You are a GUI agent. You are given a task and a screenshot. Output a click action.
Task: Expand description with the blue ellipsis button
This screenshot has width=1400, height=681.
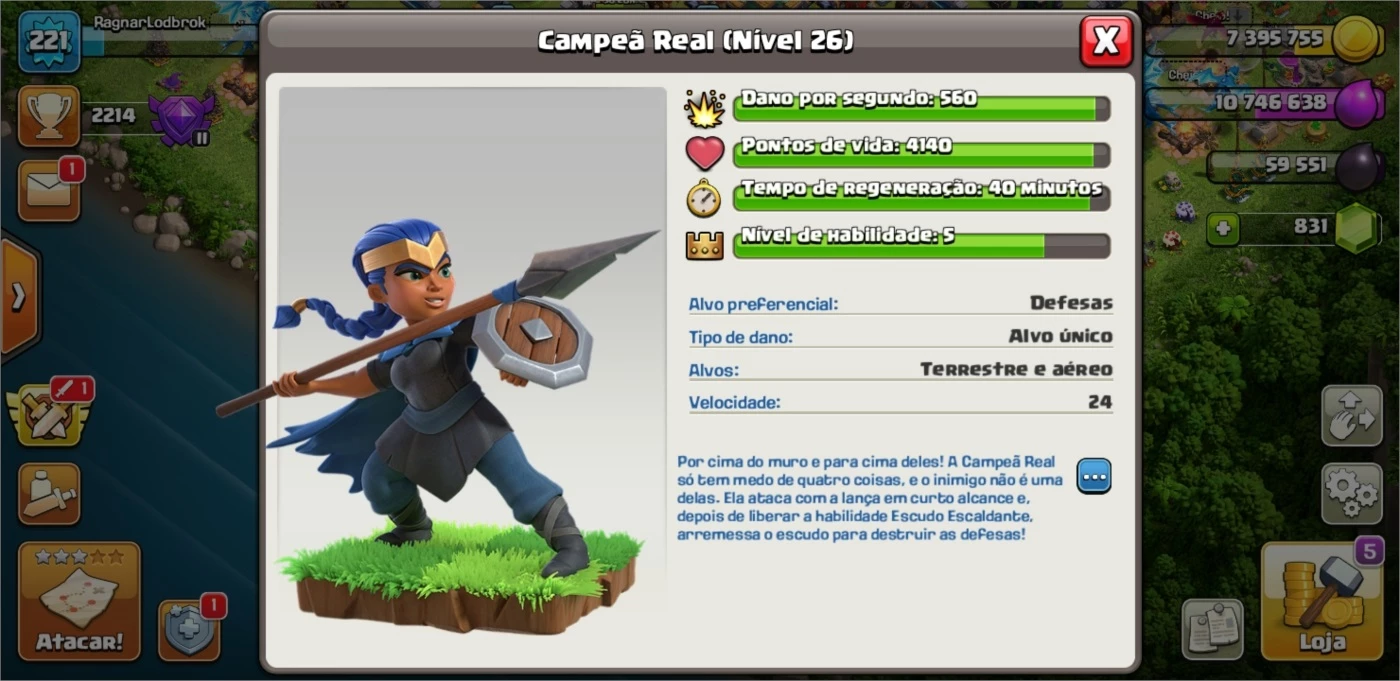tap(1094, 476)
